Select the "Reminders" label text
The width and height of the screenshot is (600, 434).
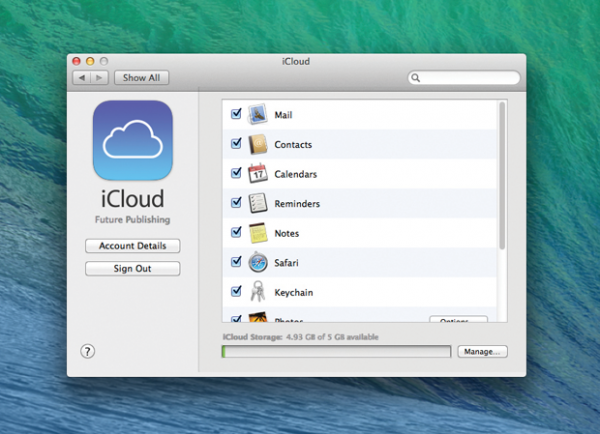pos(297,204)
